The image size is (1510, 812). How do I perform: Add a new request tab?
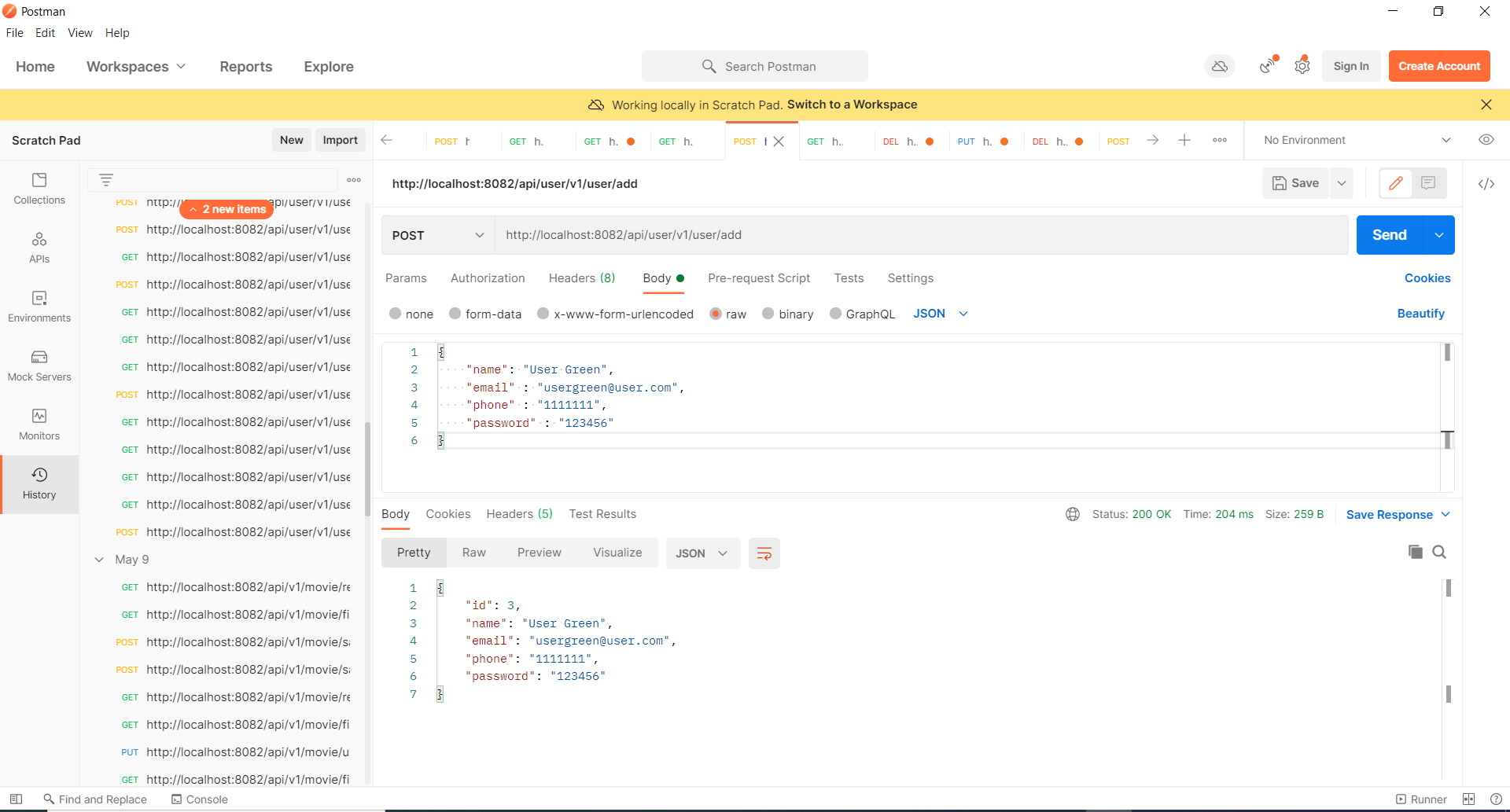click(x=1184, y=141)
